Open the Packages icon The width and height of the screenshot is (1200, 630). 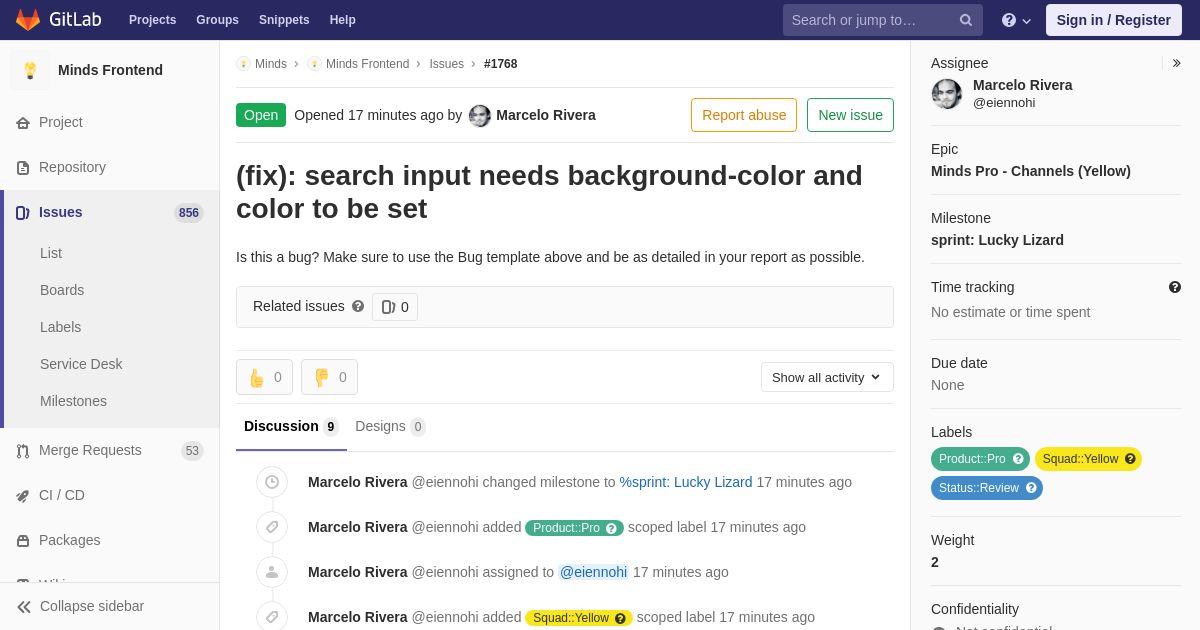(23, 540)
